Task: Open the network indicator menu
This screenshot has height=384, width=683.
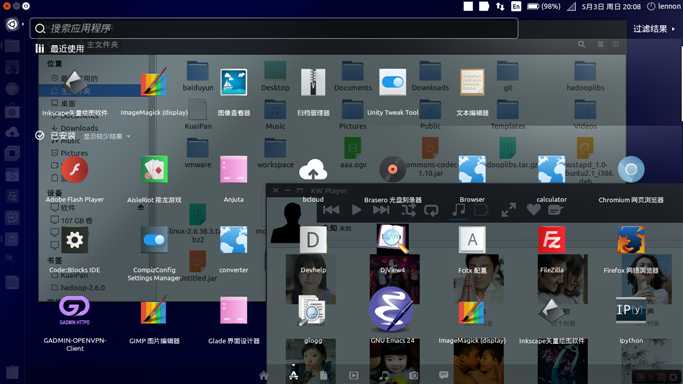Action: tap(500, 6)
